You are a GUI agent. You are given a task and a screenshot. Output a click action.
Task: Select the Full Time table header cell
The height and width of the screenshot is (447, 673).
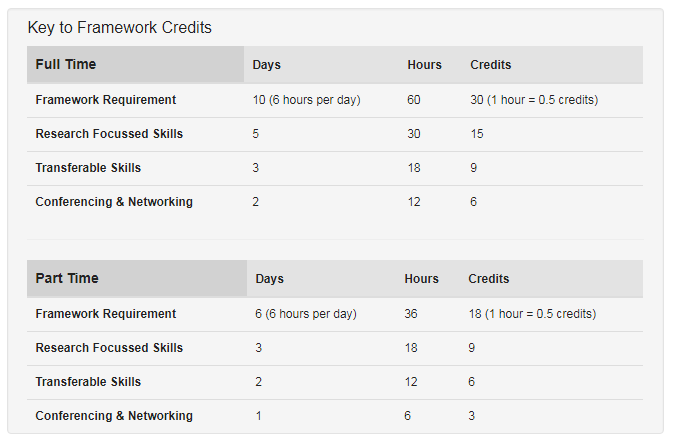66,65
